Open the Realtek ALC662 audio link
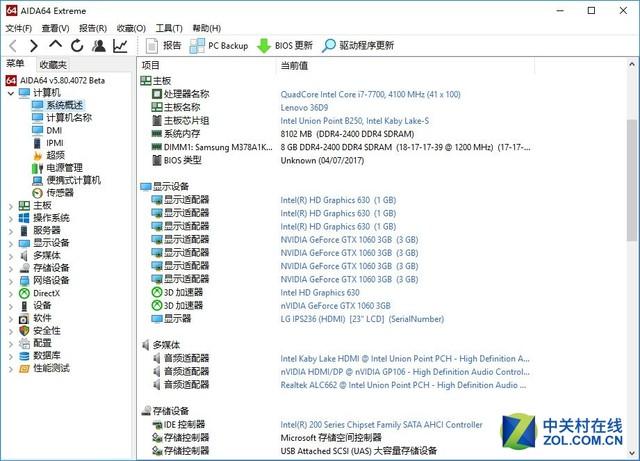The image size is (640, 461). pos(403,385)
